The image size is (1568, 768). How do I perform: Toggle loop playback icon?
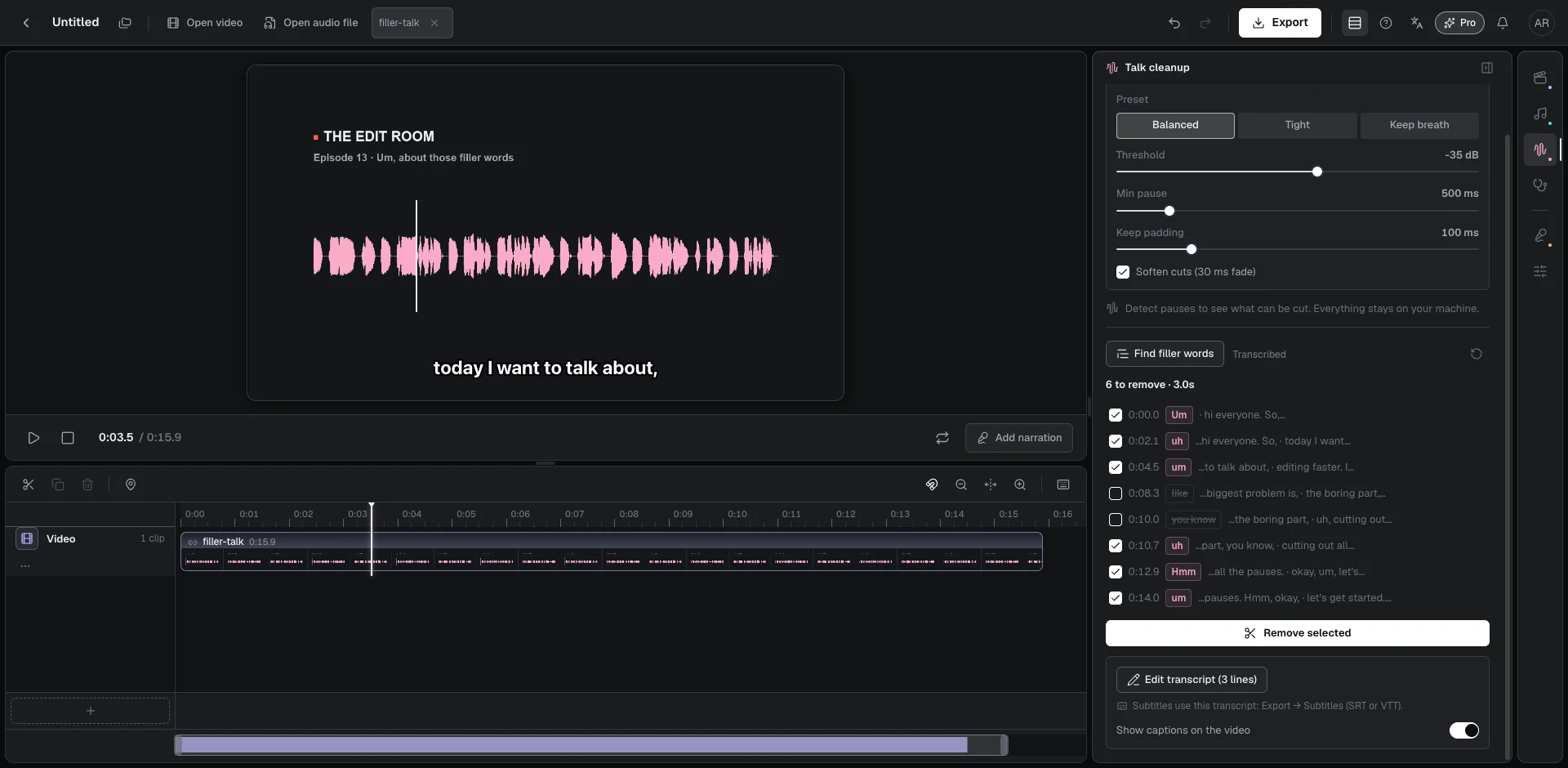pyautogui.click(x=942, y=438)
